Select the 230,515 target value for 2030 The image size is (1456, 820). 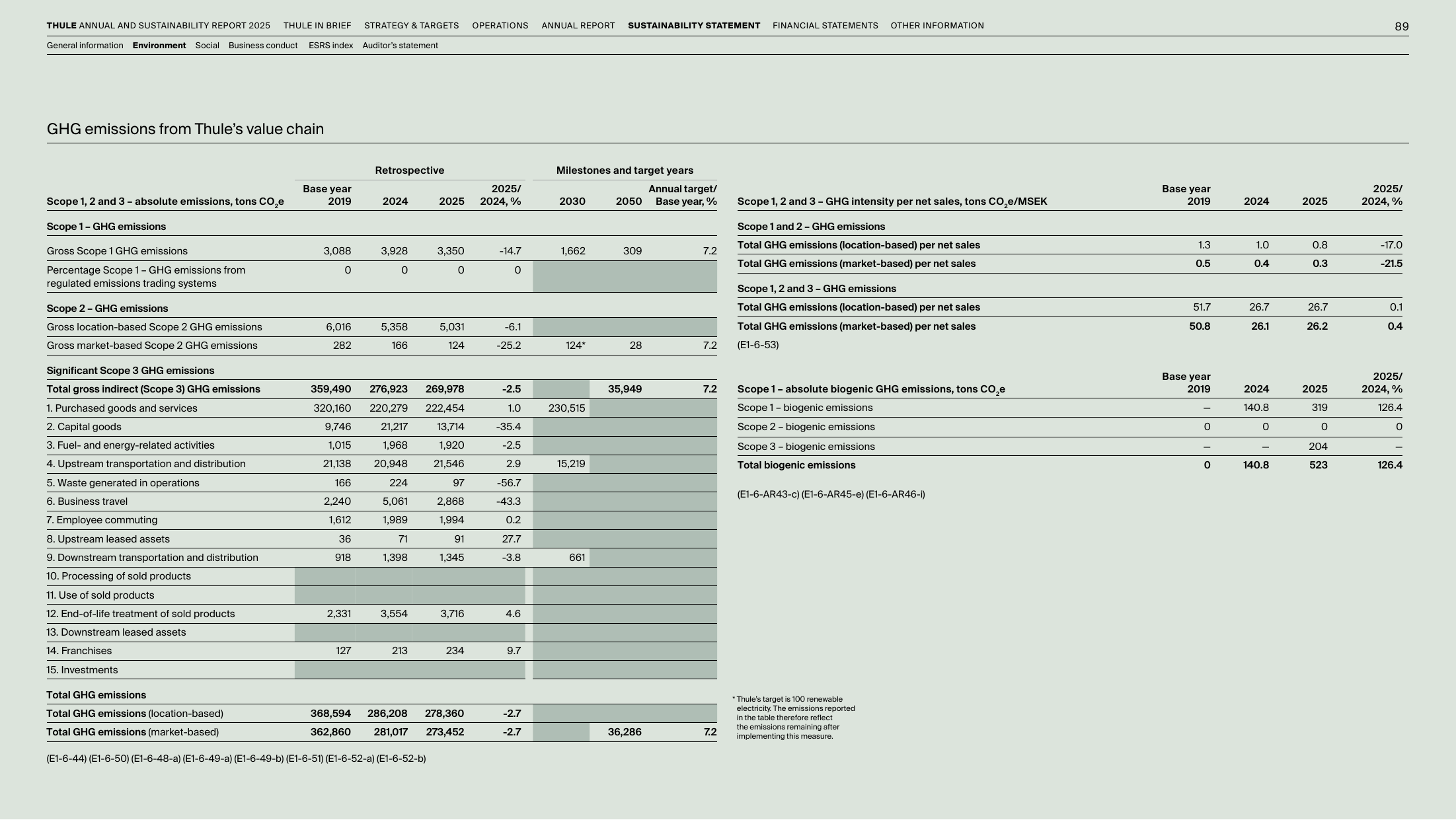tap(566, 408)
